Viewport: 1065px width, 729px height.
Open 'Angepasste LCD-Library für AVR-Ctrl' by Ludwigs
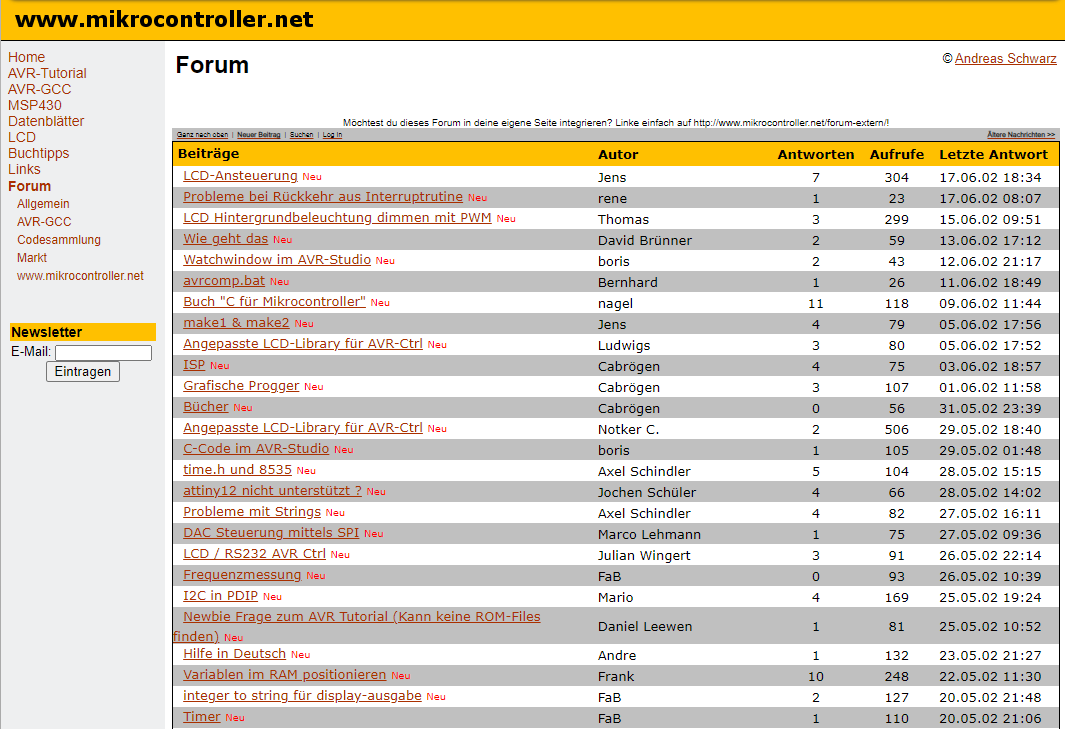coord(303,344)
